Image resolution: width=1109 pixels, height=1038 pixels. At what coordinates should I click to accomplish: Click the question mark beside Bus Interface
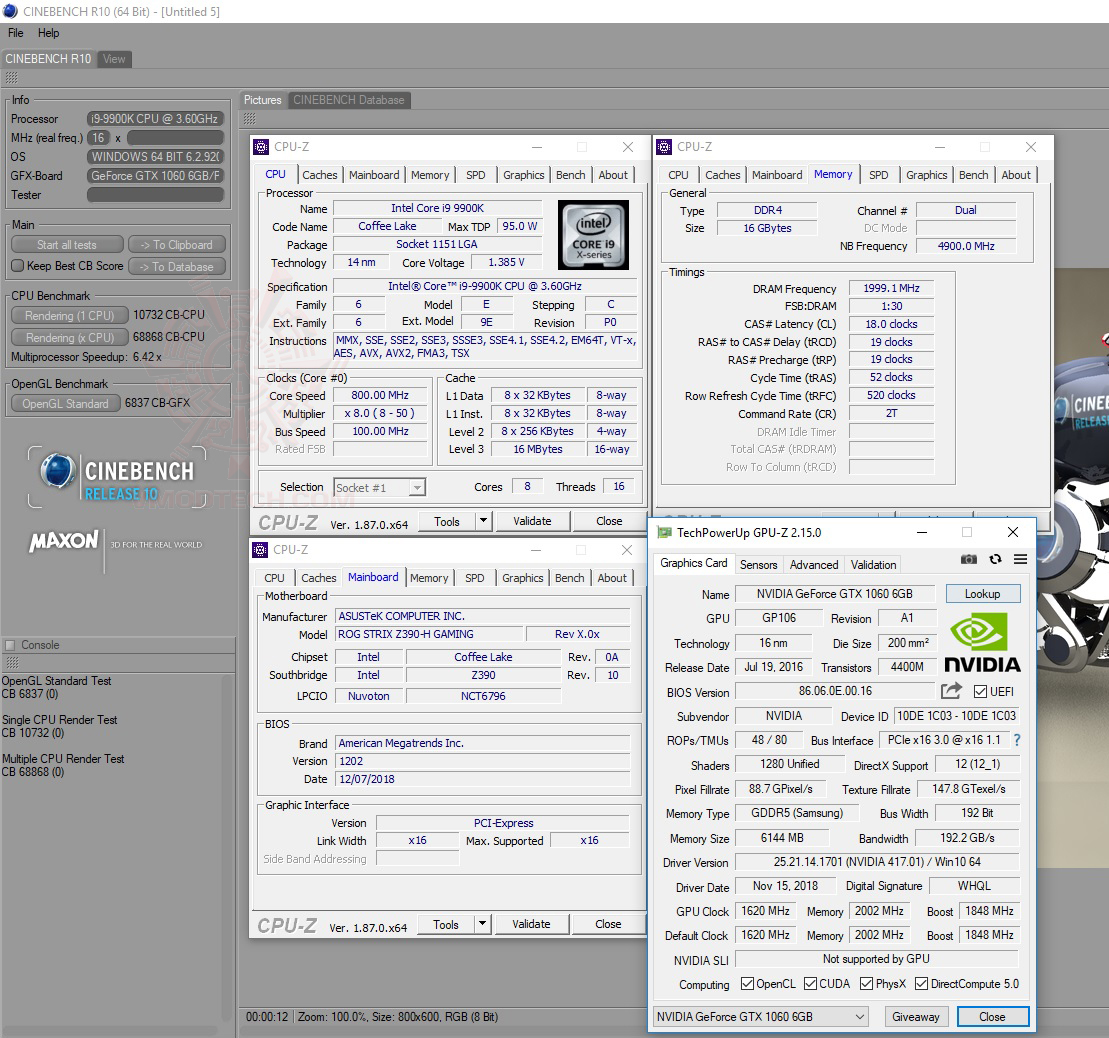[1017, 740]
